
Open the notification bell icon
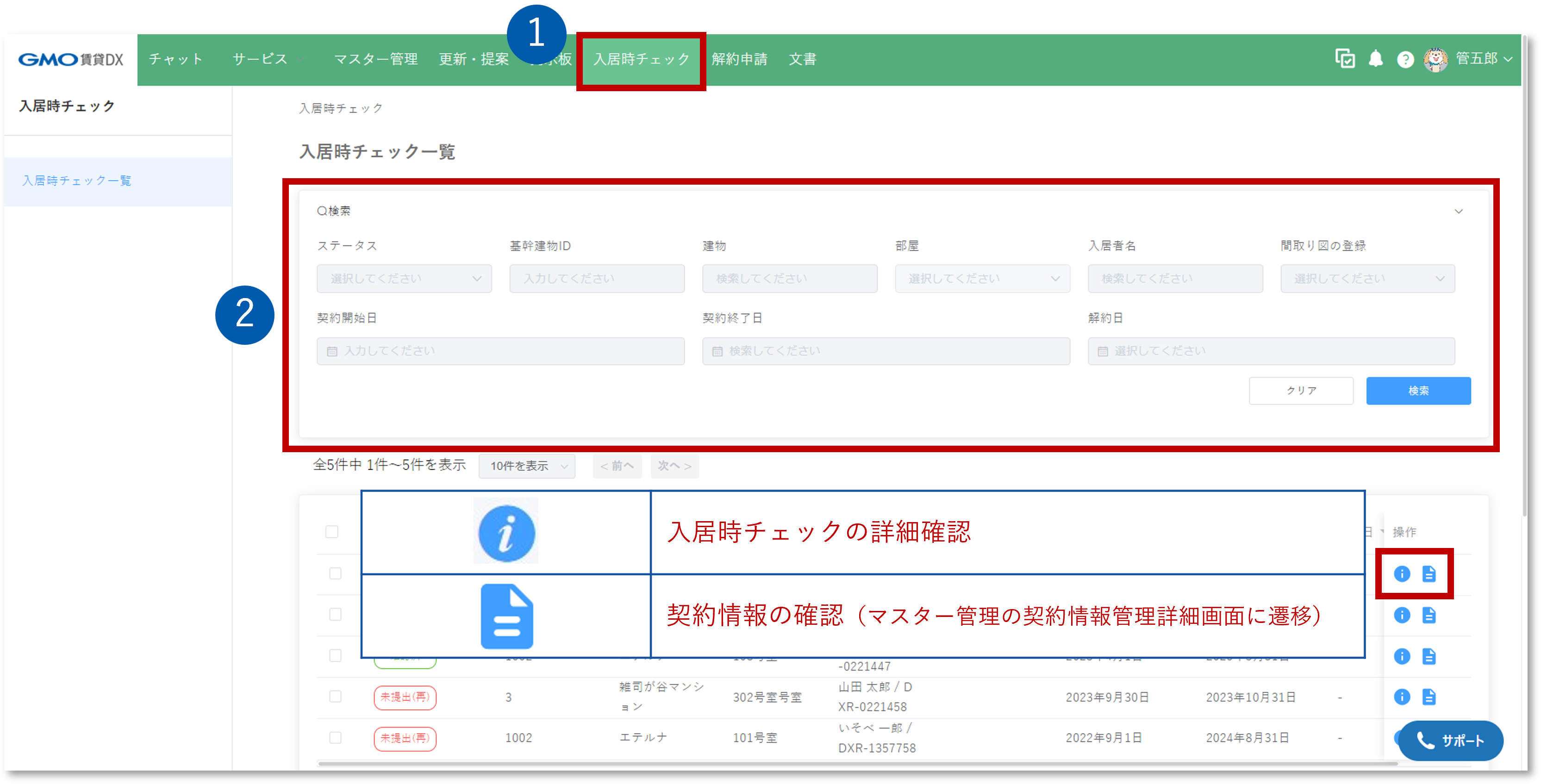[1375, 59]
